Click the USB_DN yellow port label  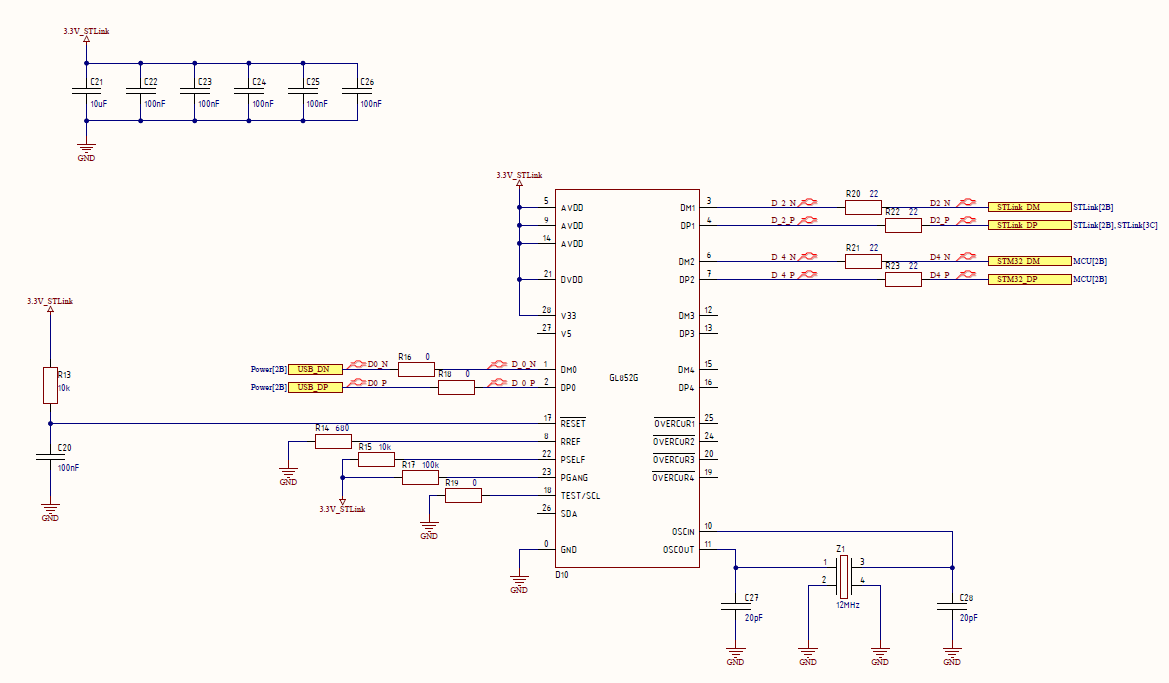[x=315, y=369]
